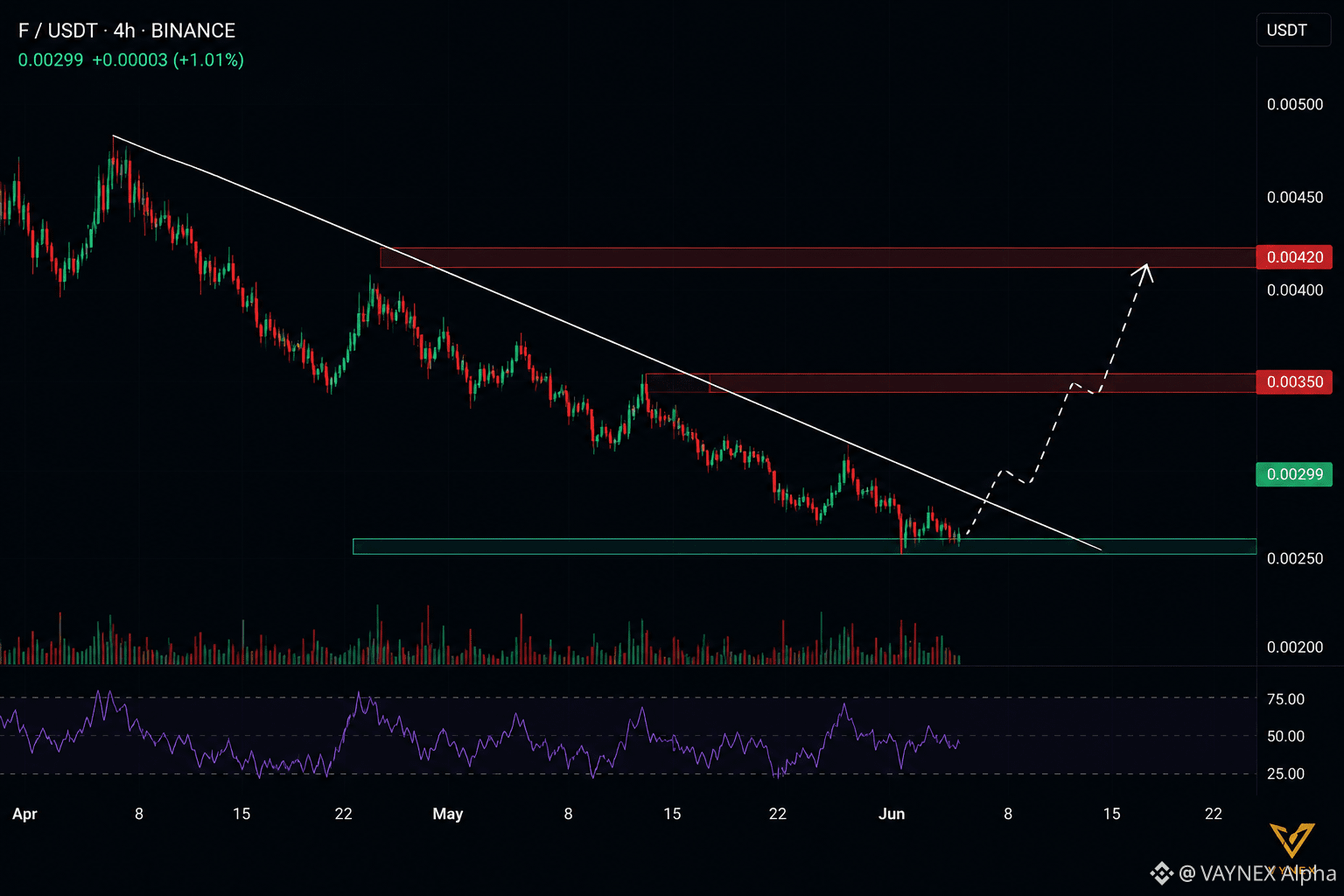Click the 0.00299 last price in header
Viewport: 1344px width, 896px height.
click(x=51, y=59)
